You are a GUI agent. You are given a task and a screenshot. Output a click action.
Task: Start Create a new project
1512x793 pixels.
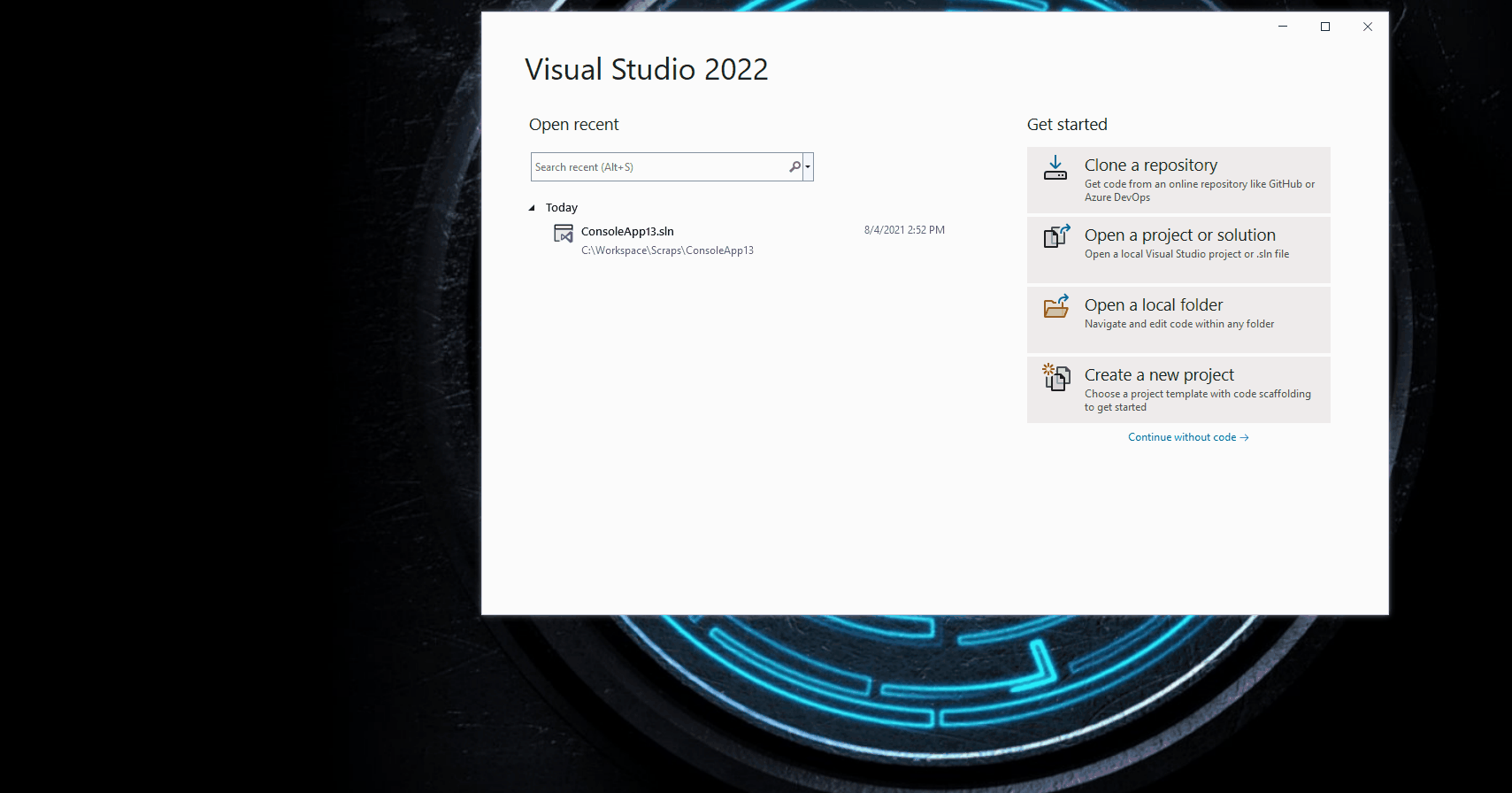pos(1178,389)
